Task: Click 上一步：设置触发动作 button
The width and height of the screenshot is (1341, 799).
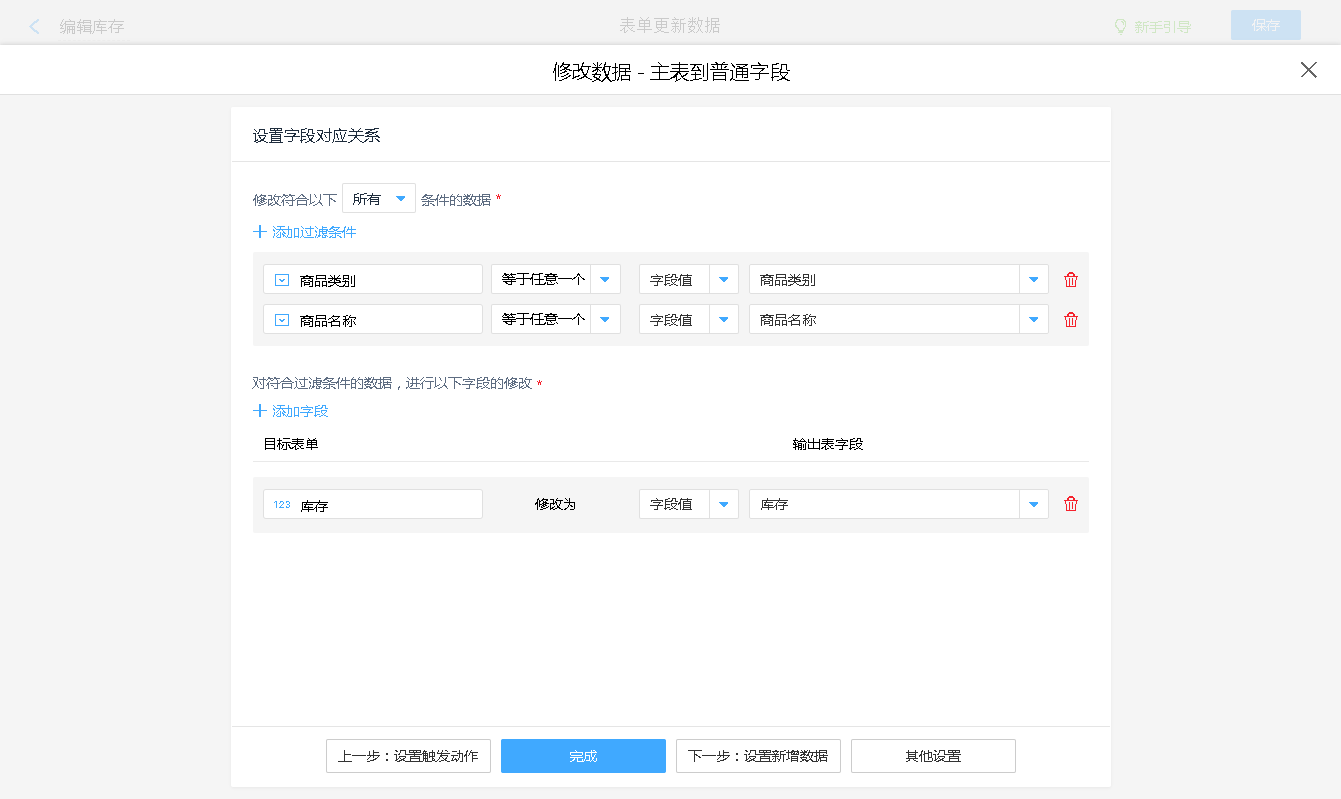Action: [x=408, y=756]
